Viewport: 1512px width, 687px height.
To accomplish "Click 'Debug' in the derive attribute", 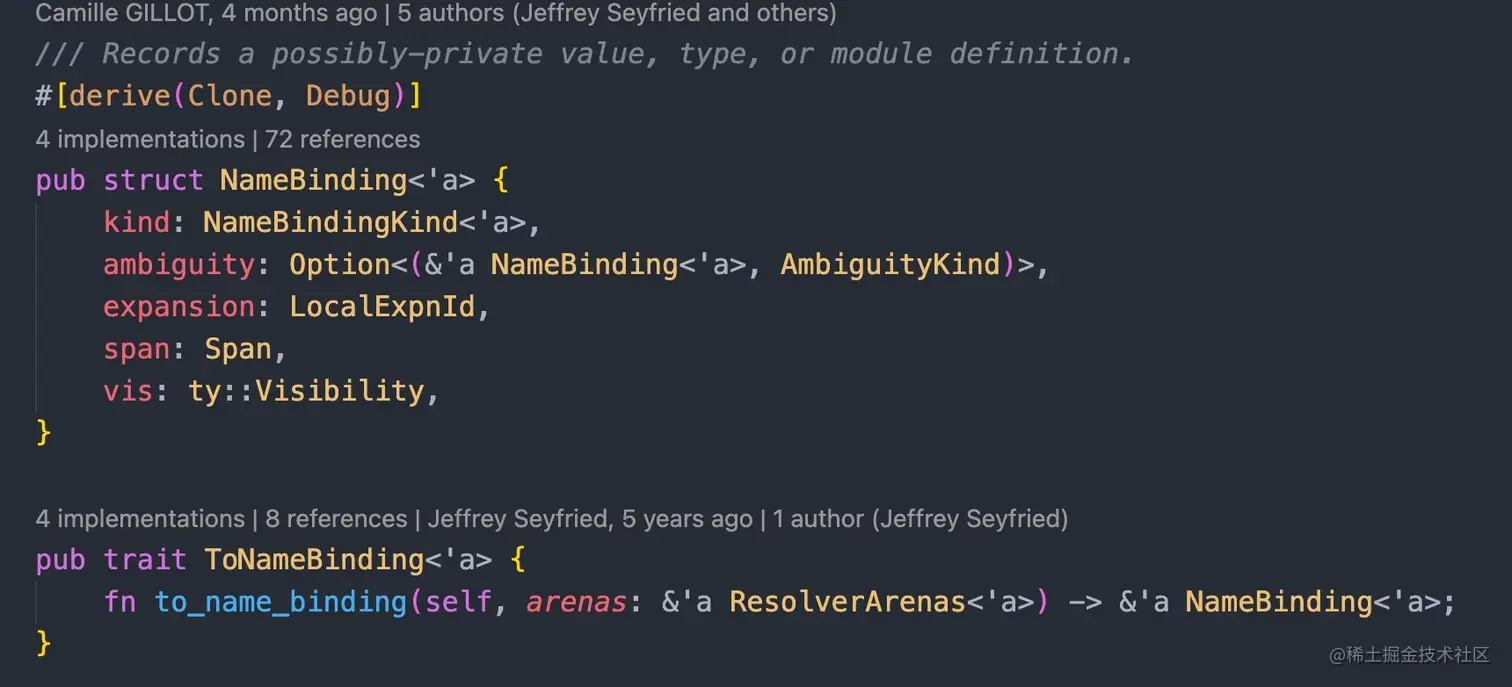I will (x=347, y=96).
